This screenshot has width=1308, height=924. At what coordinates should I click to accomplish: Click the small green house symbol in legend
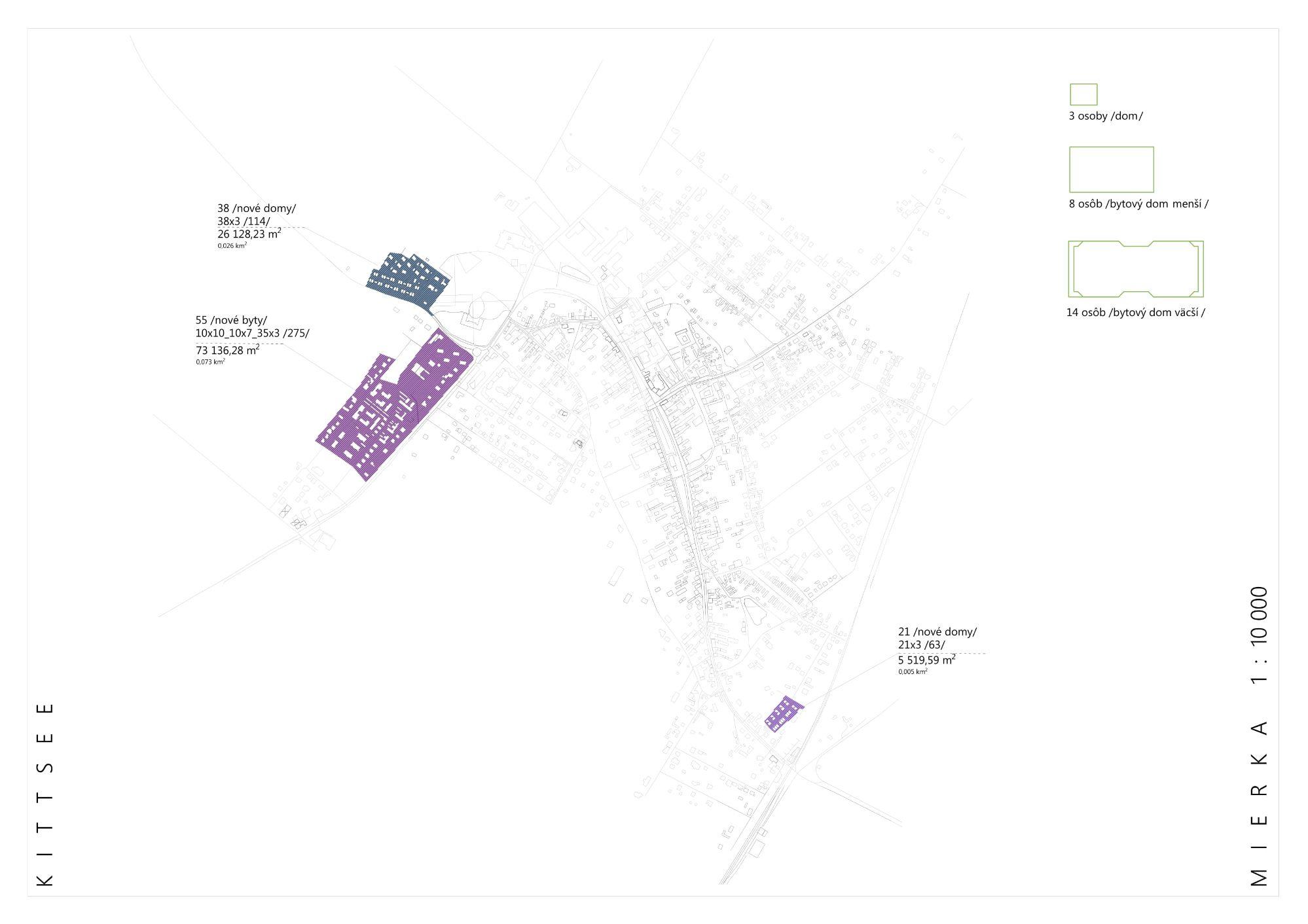pyautogui.click(x=1083, y=94)
